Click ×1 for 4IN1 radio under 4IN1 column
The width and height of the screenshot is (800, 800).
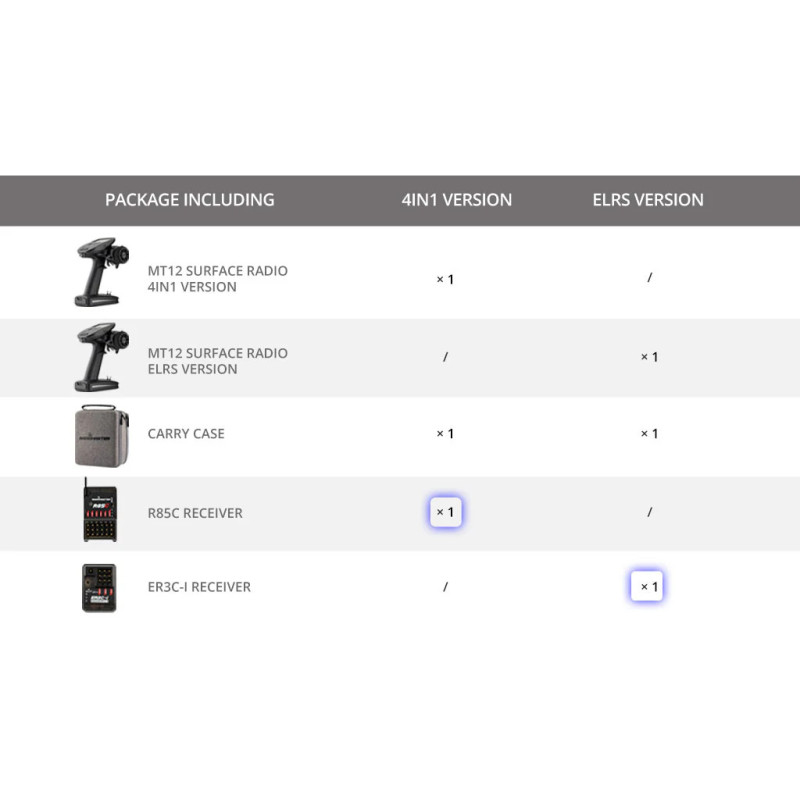(x=445, y=279)
